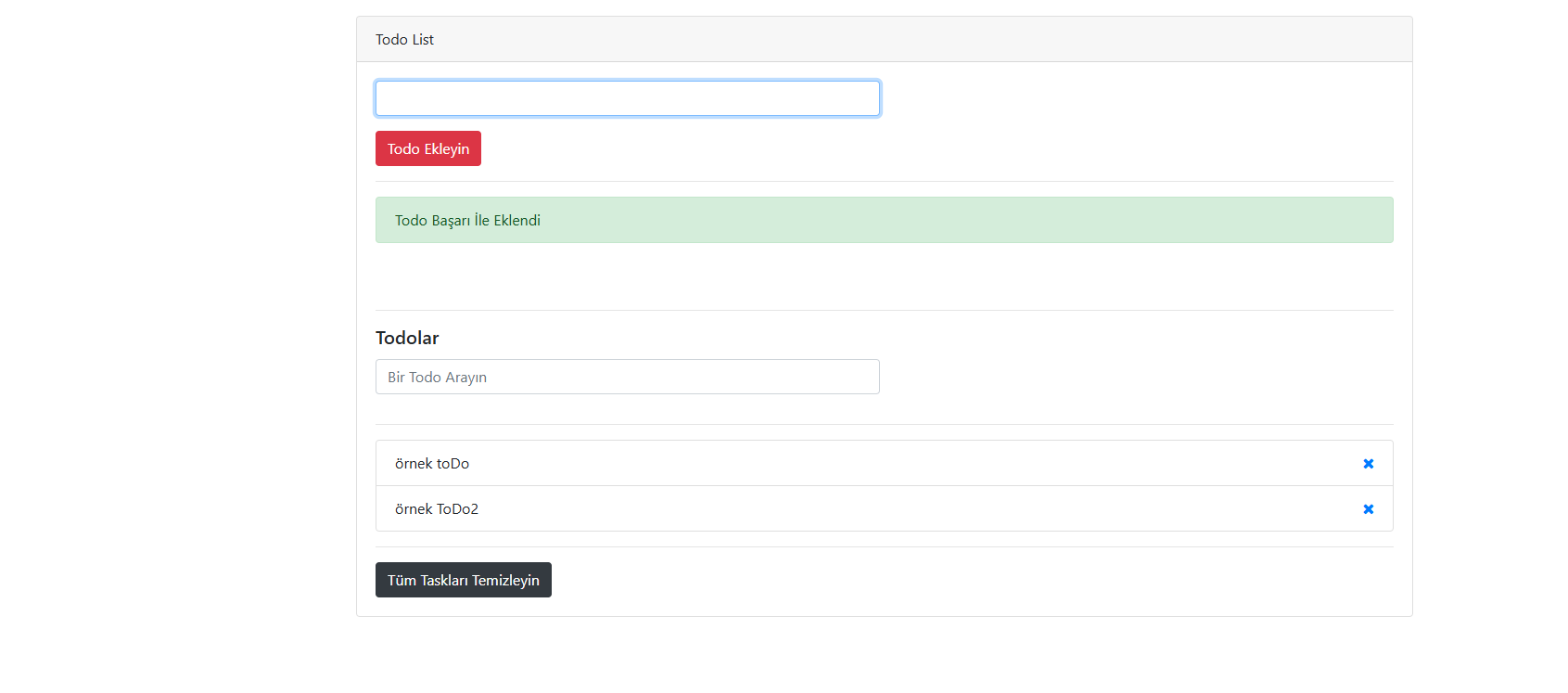The width and height of the screenshot is (1568, 693).
Task: Click the word 'Ekleyin' on the red button
Action: coord(447,149)
